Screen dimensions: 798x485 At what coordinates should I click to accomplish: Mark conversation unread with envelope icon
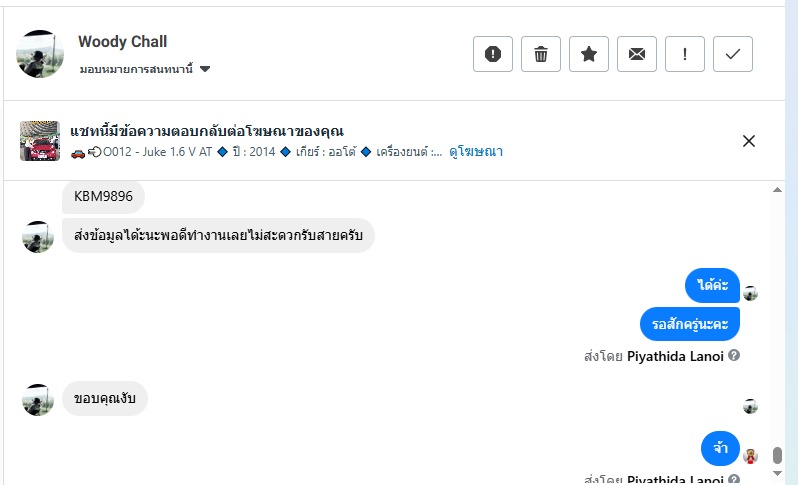pyautogui.click(x=637, y=55)
